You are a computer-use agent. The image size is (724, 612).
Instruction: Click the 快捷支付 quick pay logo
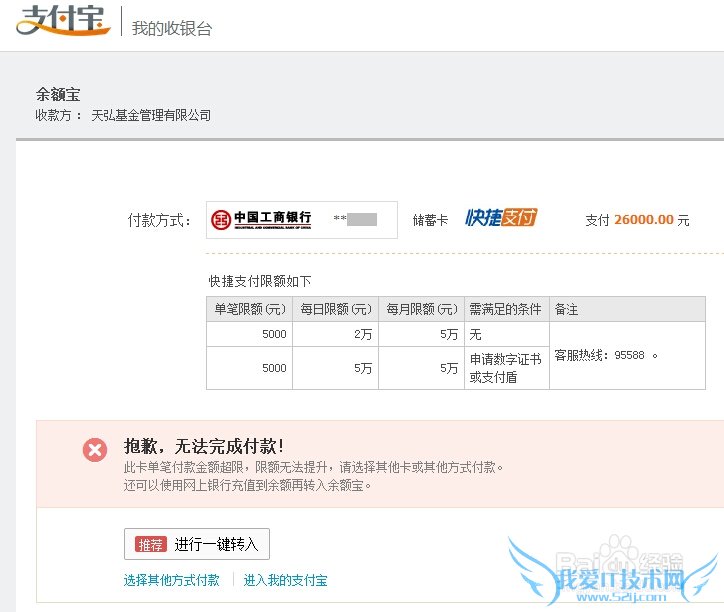(501, 218)
